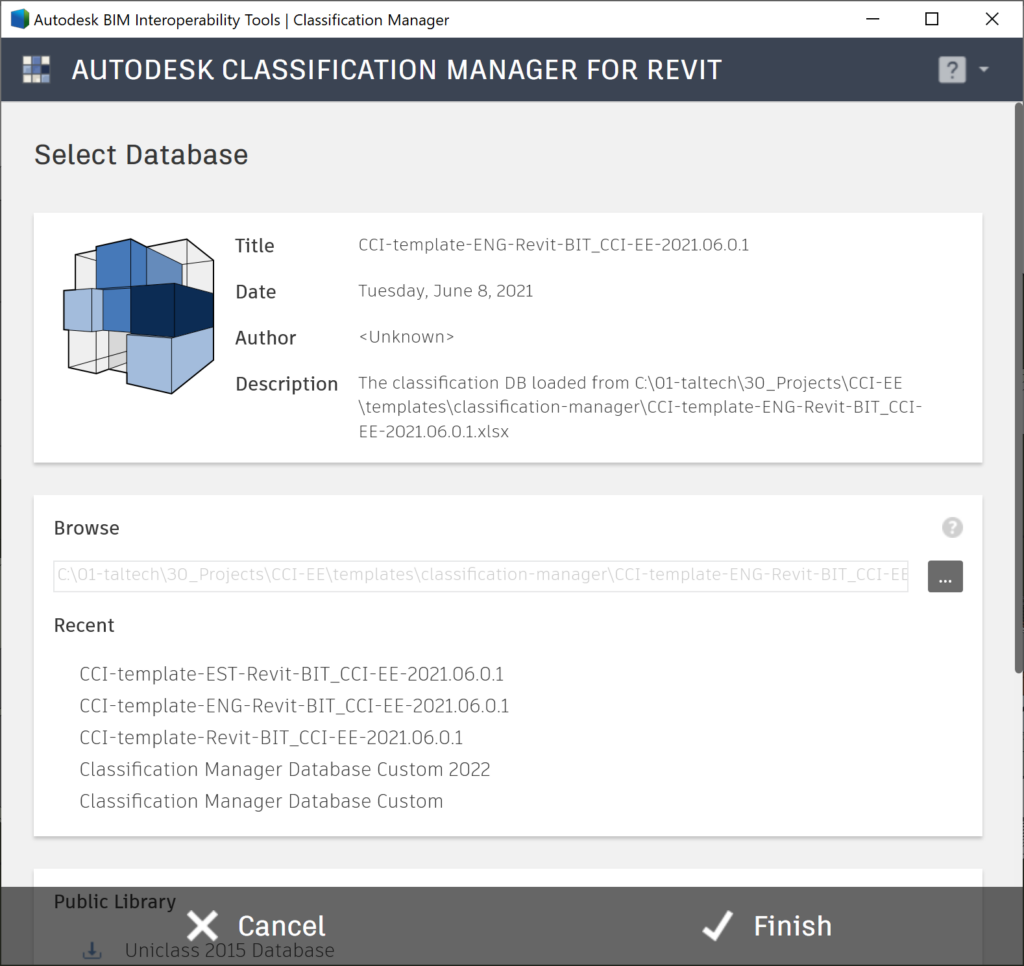Image resolution: width=1024 pixels, height=966 pixels.
Task: Select recent CCI-template-ENG-Revit-BIT_CCI-EE-2021.06.0.1
Action: pyautogui.click(x=294, y=705)
